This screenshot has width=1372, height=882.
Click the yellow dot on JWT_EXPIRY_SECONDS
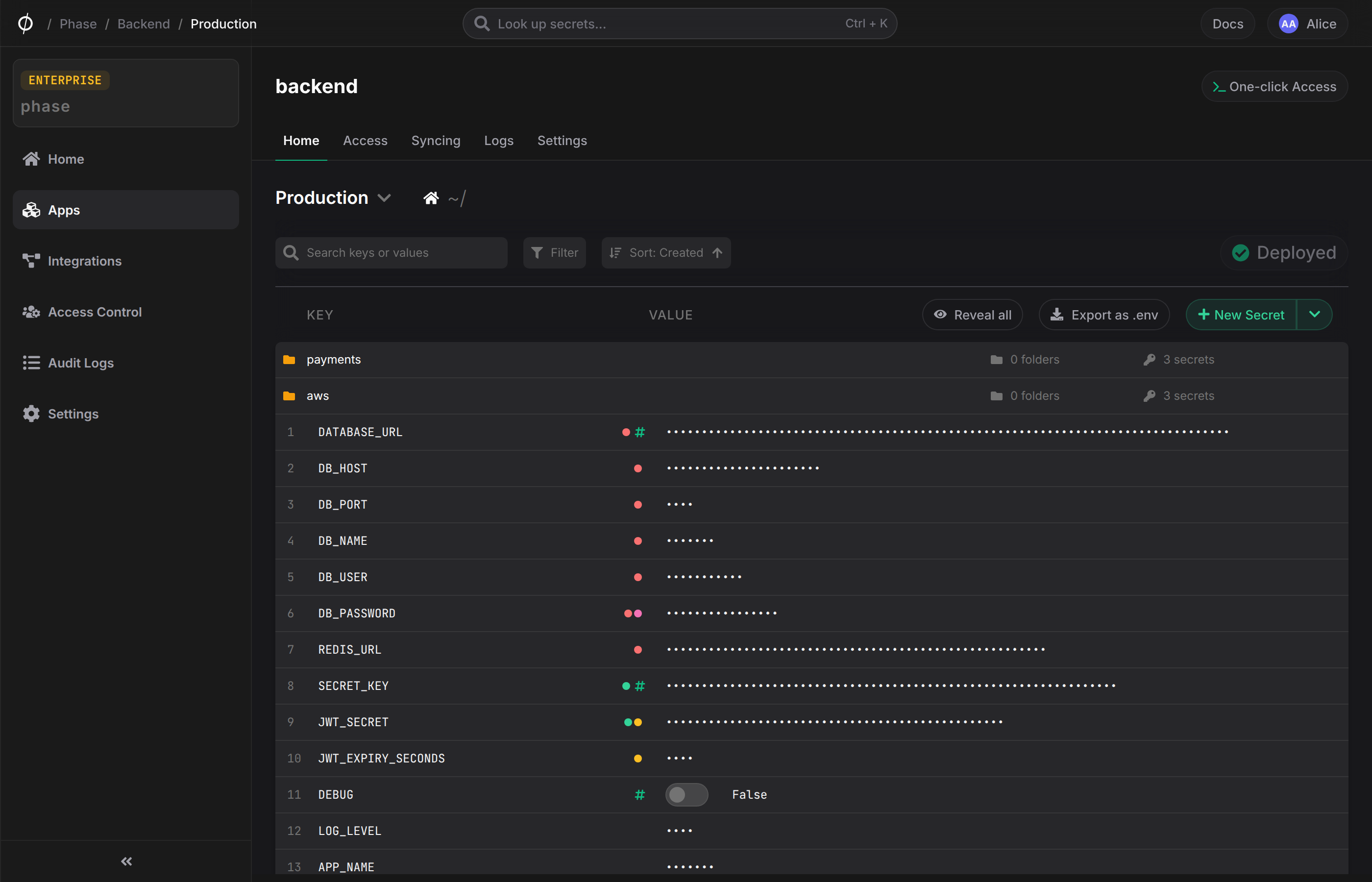pyautogui.click(x=637, y=759)
